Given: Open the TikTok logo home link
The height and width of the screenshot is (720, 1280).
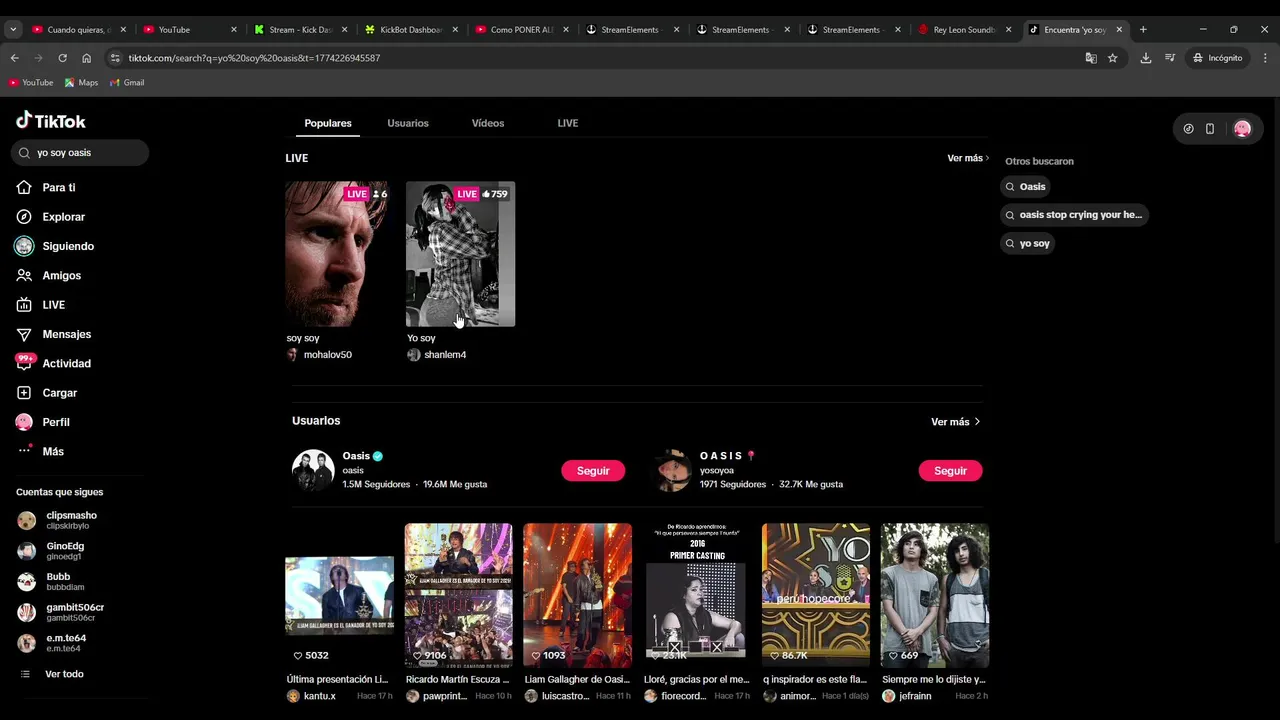Looking at the screenshot, I should click(x=51, y=121).
